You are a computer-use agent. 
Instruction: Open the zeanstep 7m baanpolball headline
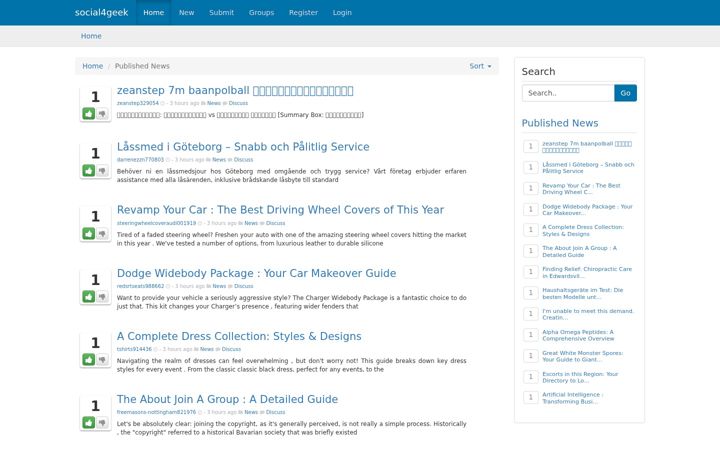(235, 90)
